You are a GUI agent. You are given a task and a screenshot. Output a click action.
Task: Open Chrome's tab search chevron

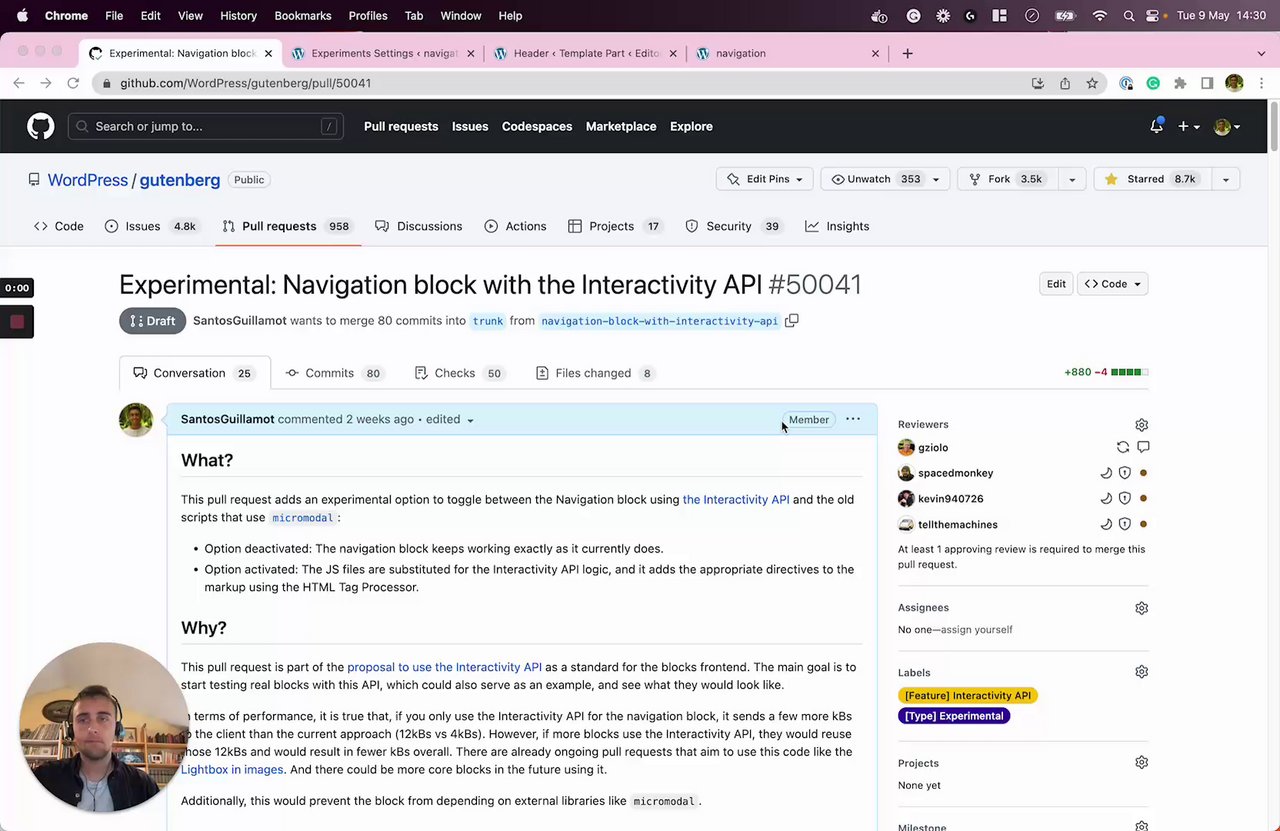1261,53
